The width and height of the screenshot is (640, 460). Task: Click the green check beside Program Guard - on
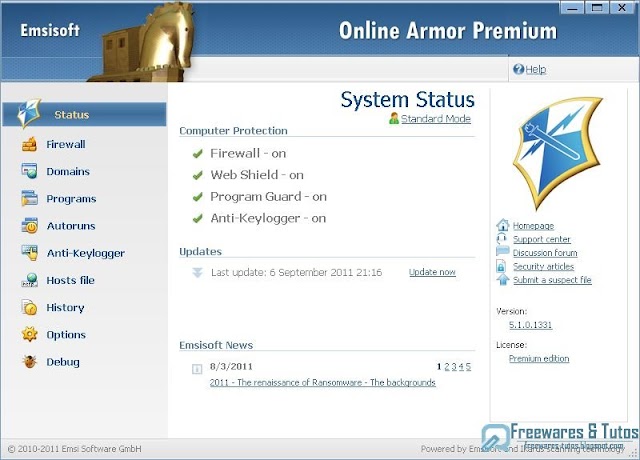[198, 197]
